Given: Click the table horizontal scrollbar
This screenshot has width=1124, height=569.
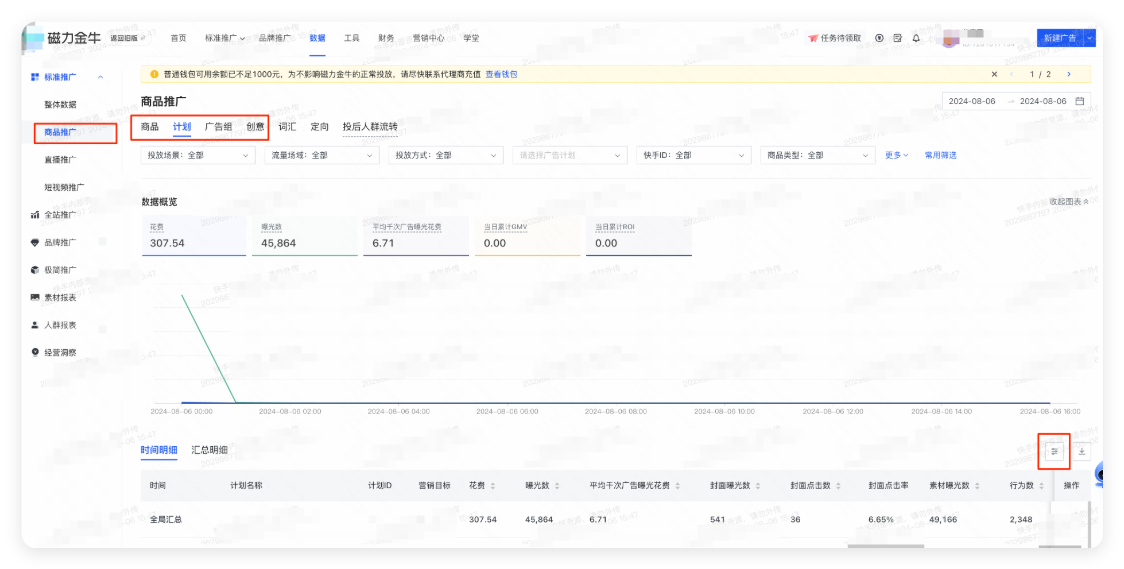Looking at the screenshot, I should tap(885, 546).
